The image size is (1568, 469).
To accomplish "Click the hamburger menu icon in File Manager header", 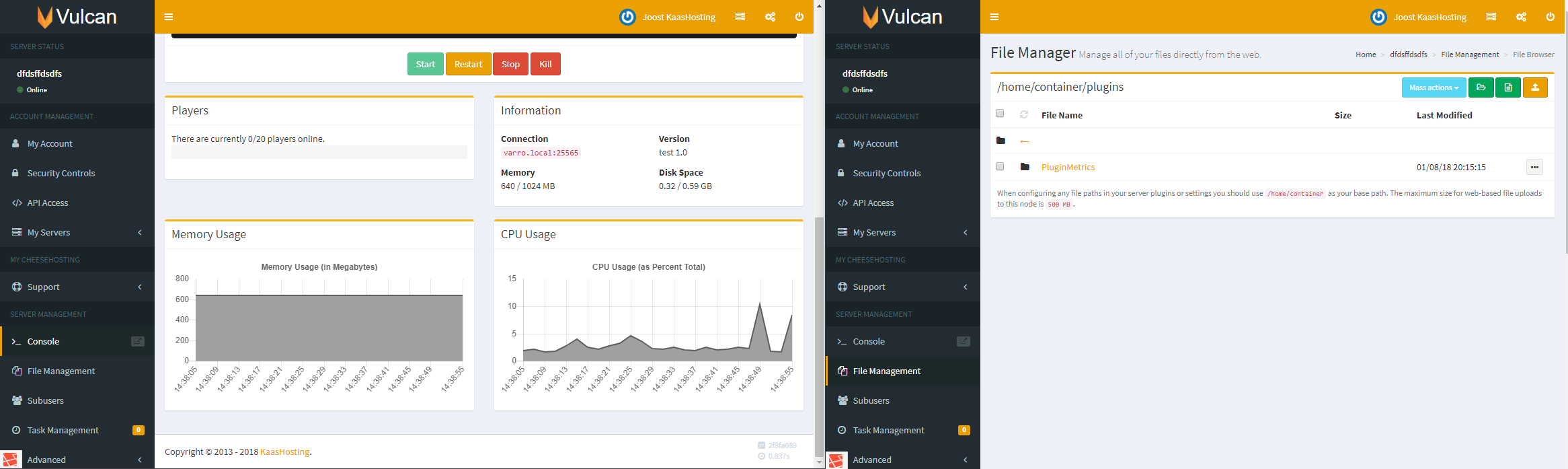I will [994, 17].
